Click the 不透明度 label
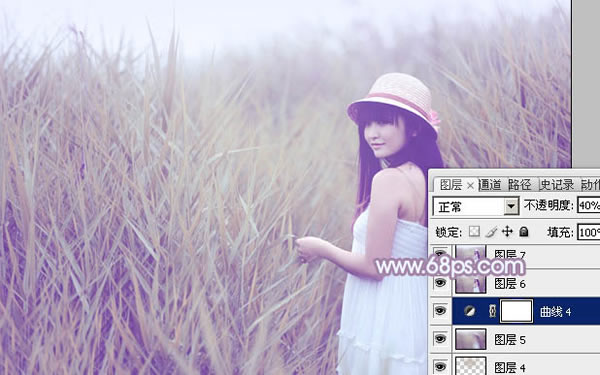 pyautogui.click(x=548, y=206)
